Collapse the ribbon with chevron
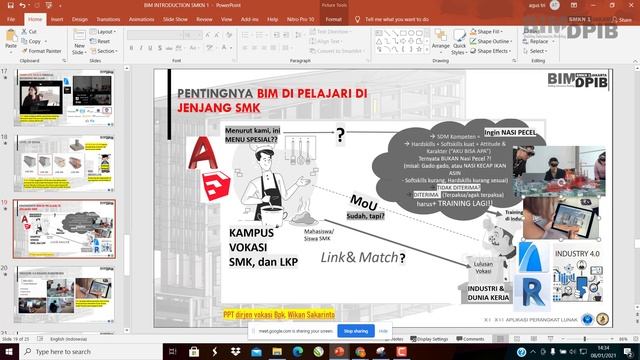640x360 pixels. 636,61
